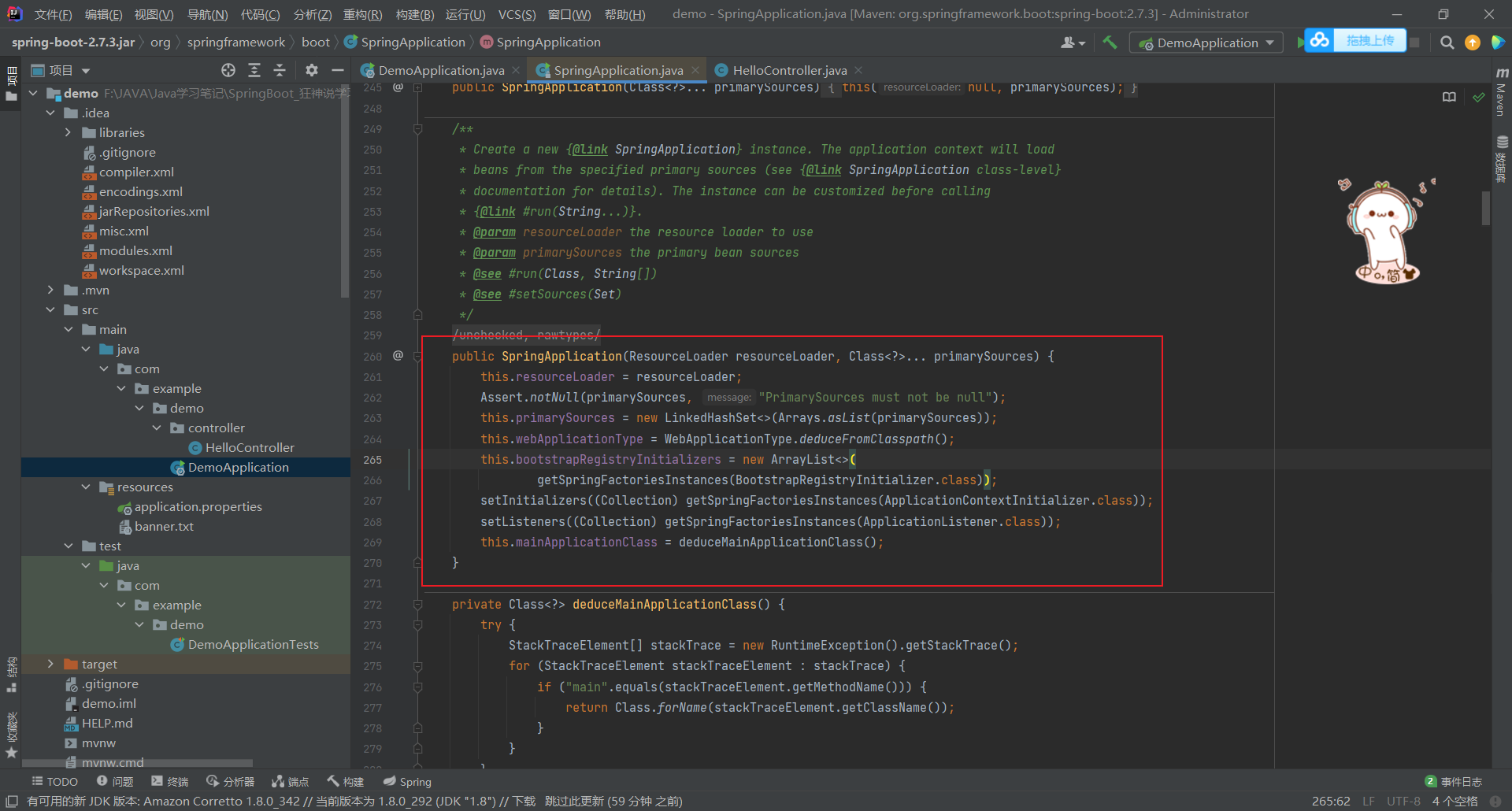Toggle folding of try block line 273
Screen dimensions: 1512x811
(x=418, y=625)
